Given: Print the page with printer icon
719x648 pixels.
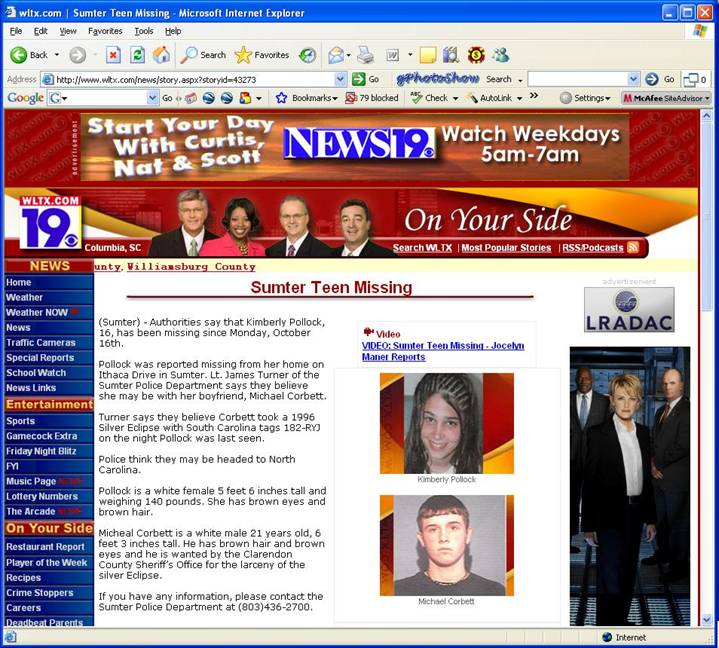Looking at the screenshot, I should click(365, 55).
